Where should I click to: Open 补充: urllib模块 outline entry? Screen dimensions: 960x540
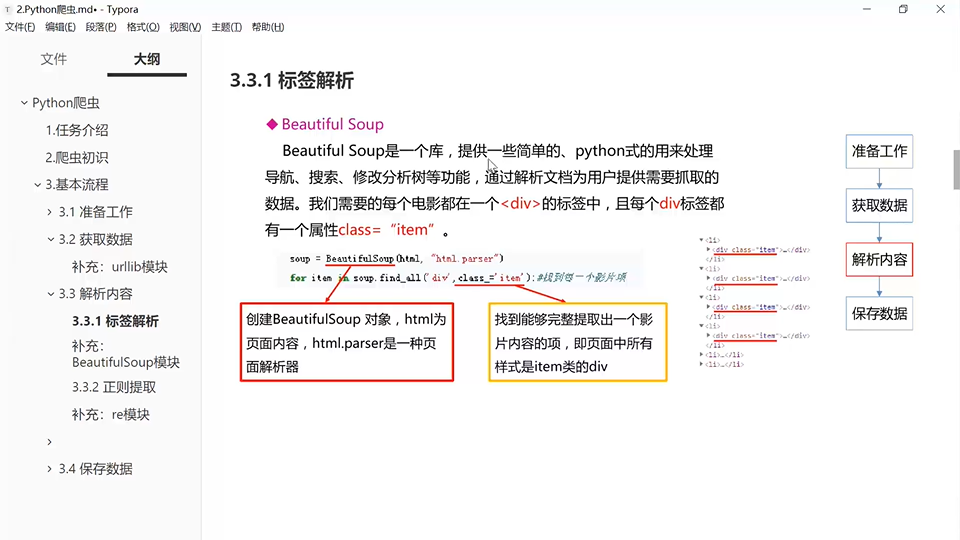[119, 267]
